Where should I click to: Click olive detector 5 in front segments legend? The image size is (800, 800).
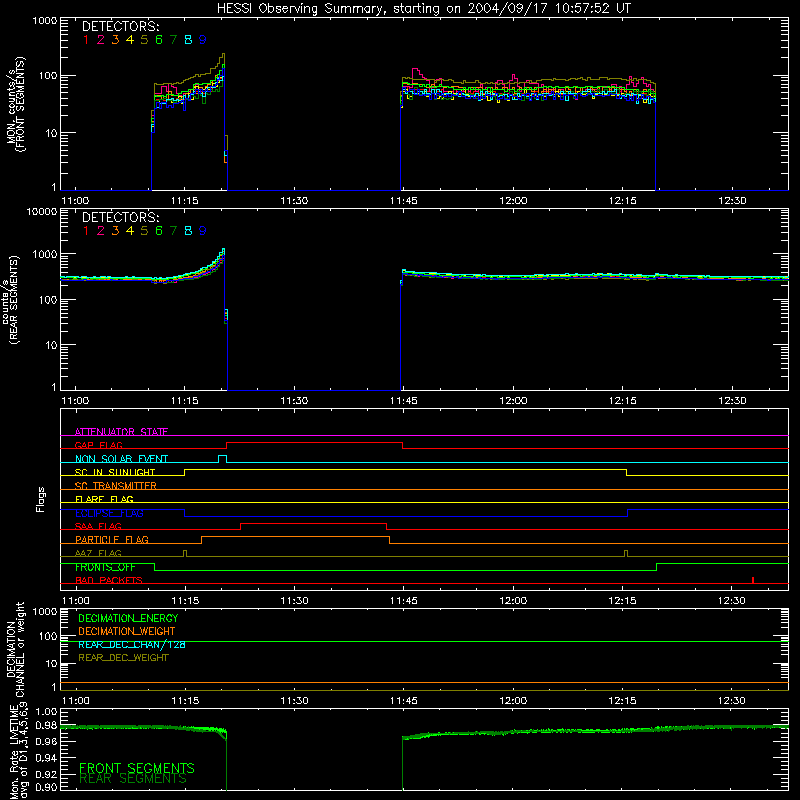(144, 39)
